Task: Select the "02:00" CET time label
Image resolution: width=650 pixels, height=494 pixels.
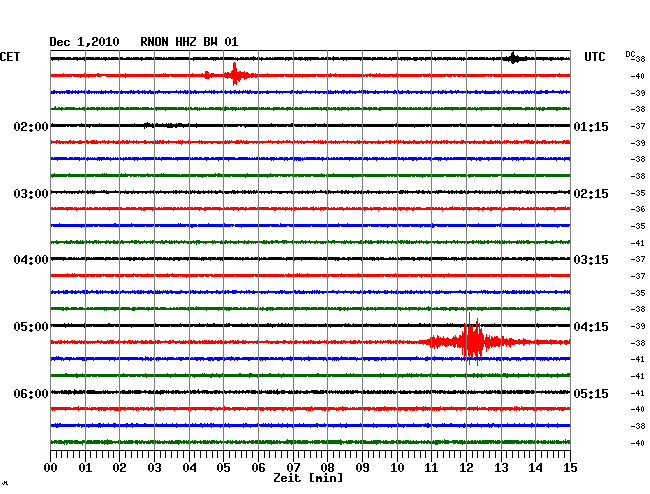Action: pyautogui.click(x=31, y=126)
